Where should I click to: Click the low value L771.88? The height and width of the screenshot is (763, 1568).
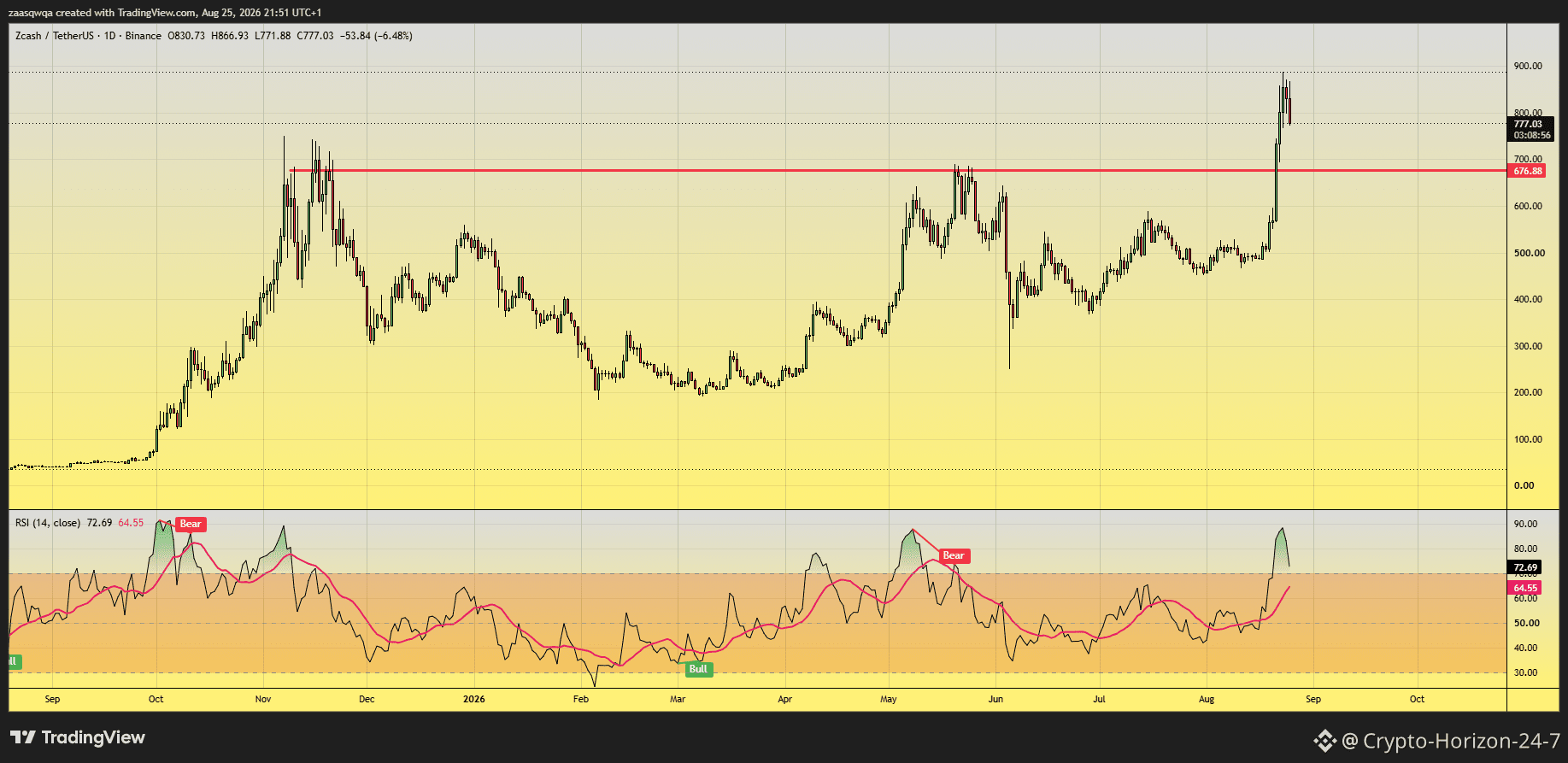coord(273,36)
